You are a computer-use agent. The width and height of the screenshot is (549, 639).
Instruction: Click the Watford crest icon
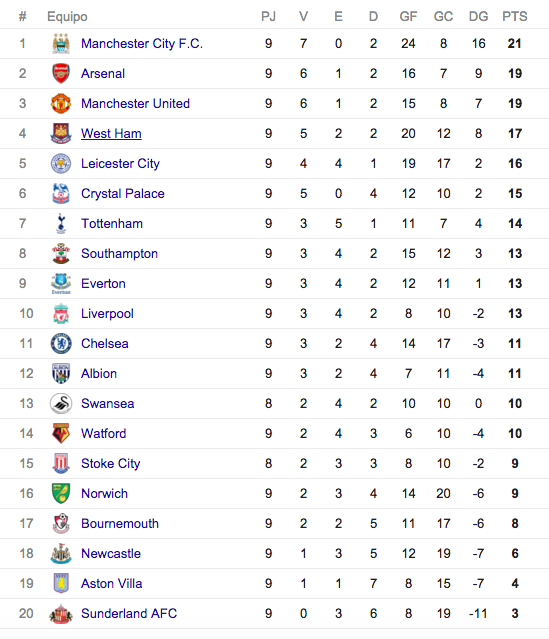(x=61, y=433)
